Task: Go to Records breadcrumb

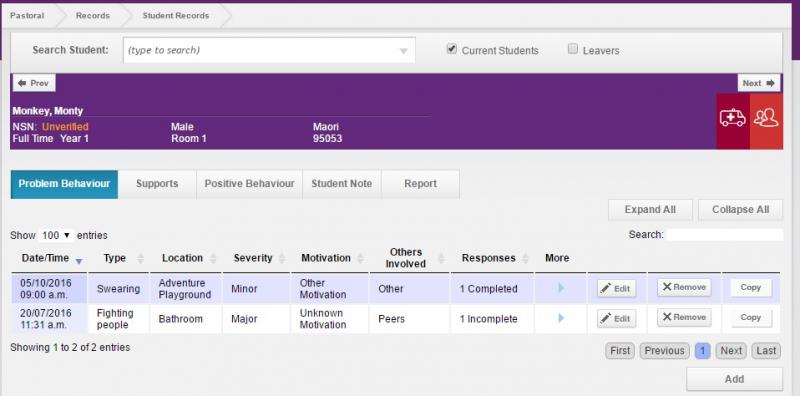Action: (x=93, y=16)
